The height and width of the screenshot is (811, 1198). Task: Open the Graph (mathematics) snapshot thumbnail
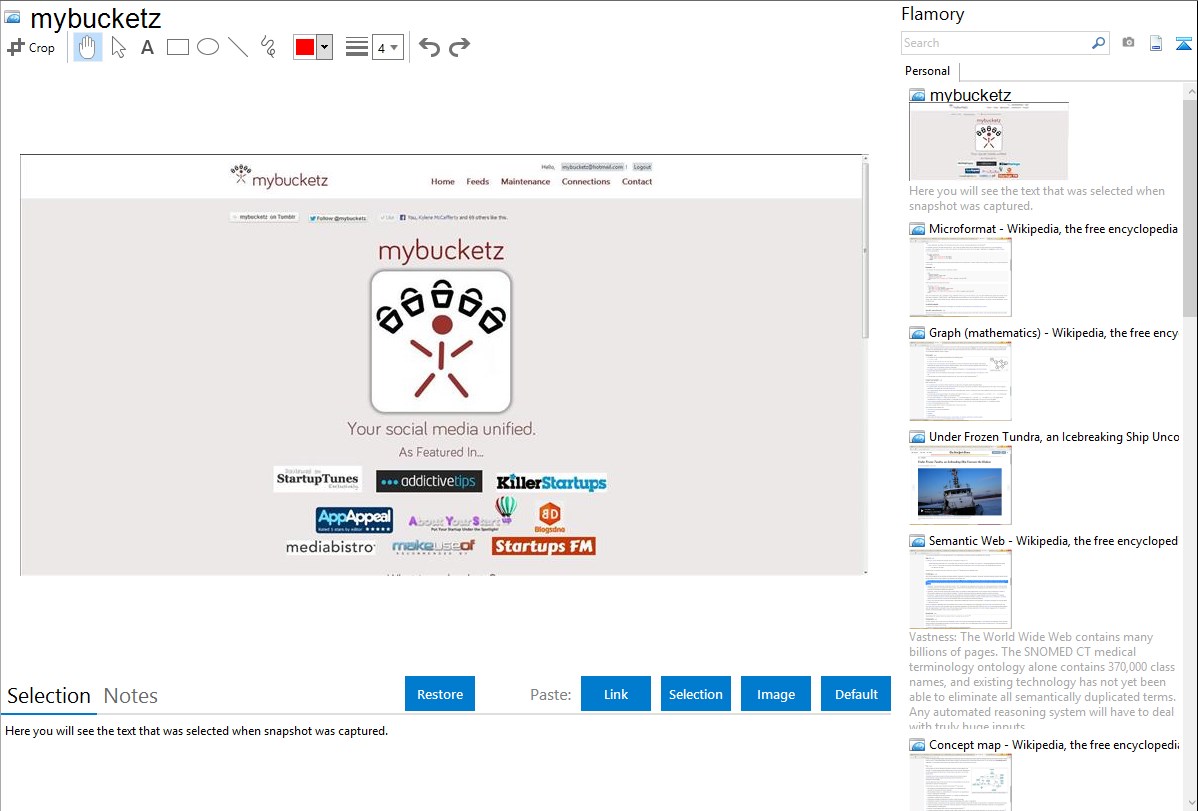click(x=960, y=381)
